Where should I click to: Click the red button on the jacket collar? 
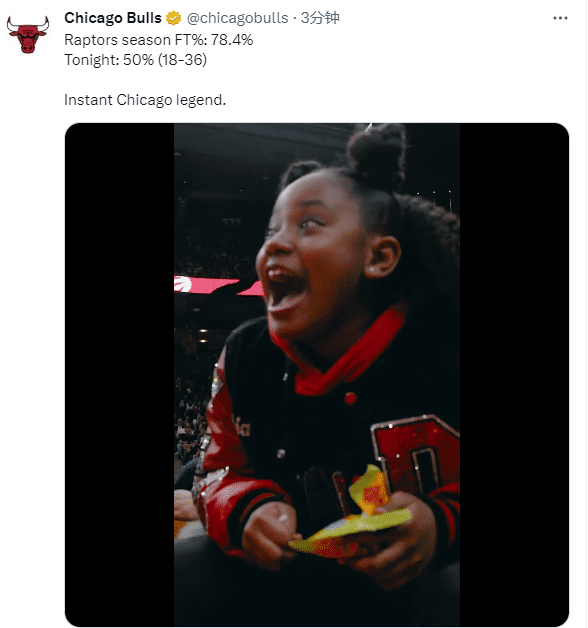(350, 398)
